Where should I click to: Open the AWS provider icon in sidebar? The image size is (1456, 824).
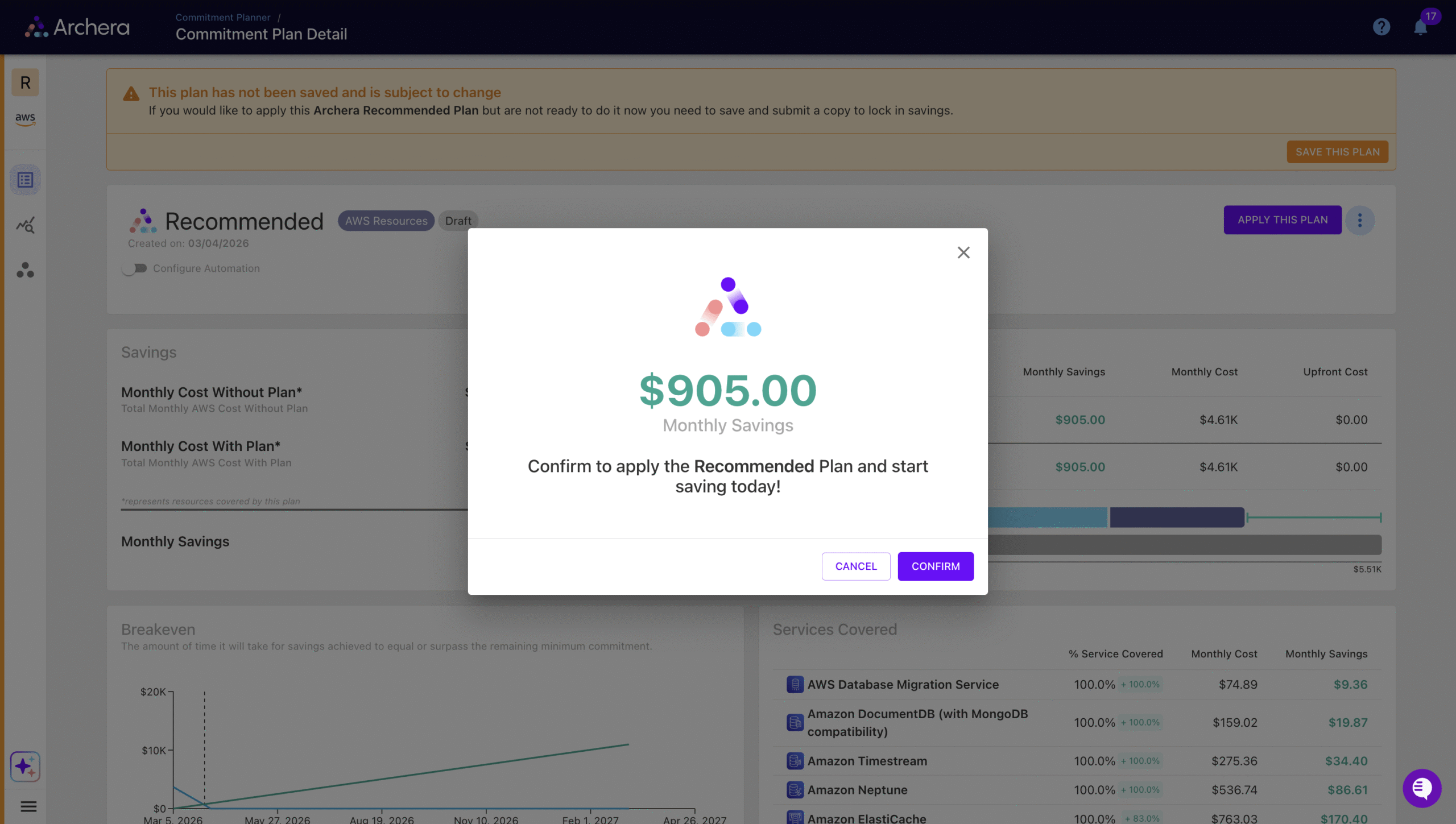click(25, 119)
